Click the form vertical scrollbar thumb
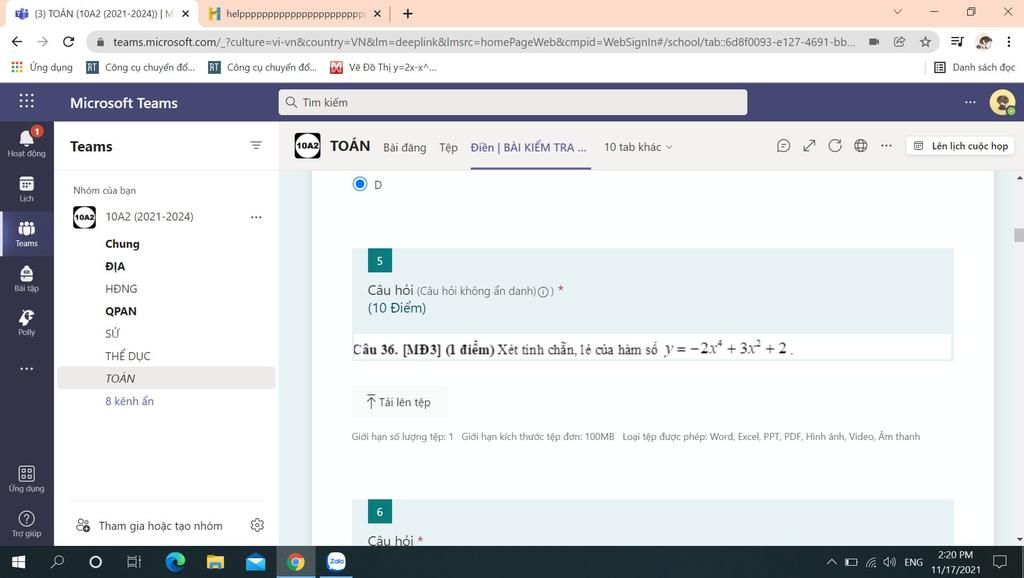This screenshot has width=1024, height=578. pos(1019,235)
